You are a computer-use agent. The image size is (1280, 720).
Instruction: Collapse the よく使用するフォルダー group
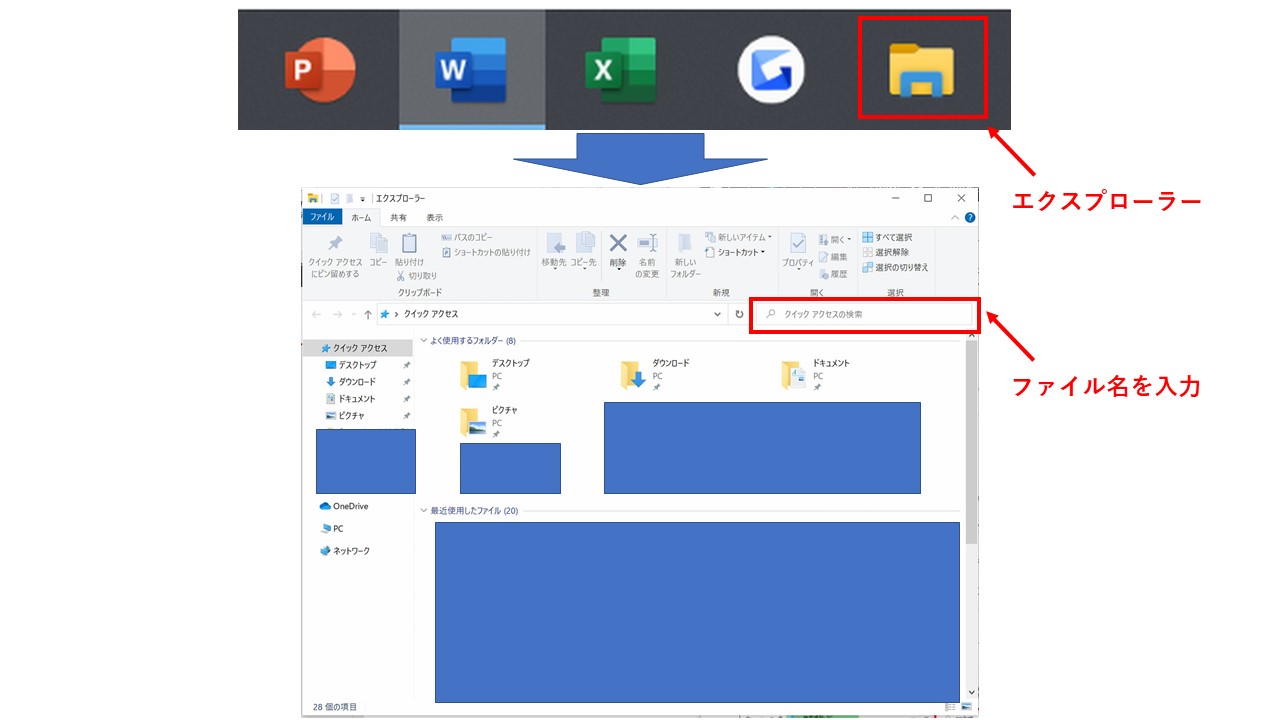tap(424, 341)
